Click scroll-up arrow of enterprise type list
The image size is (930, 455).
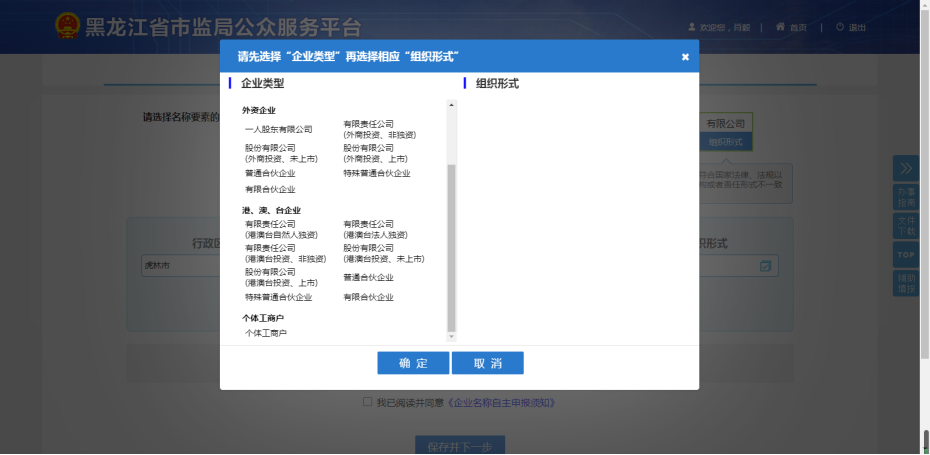coord(451,105)
